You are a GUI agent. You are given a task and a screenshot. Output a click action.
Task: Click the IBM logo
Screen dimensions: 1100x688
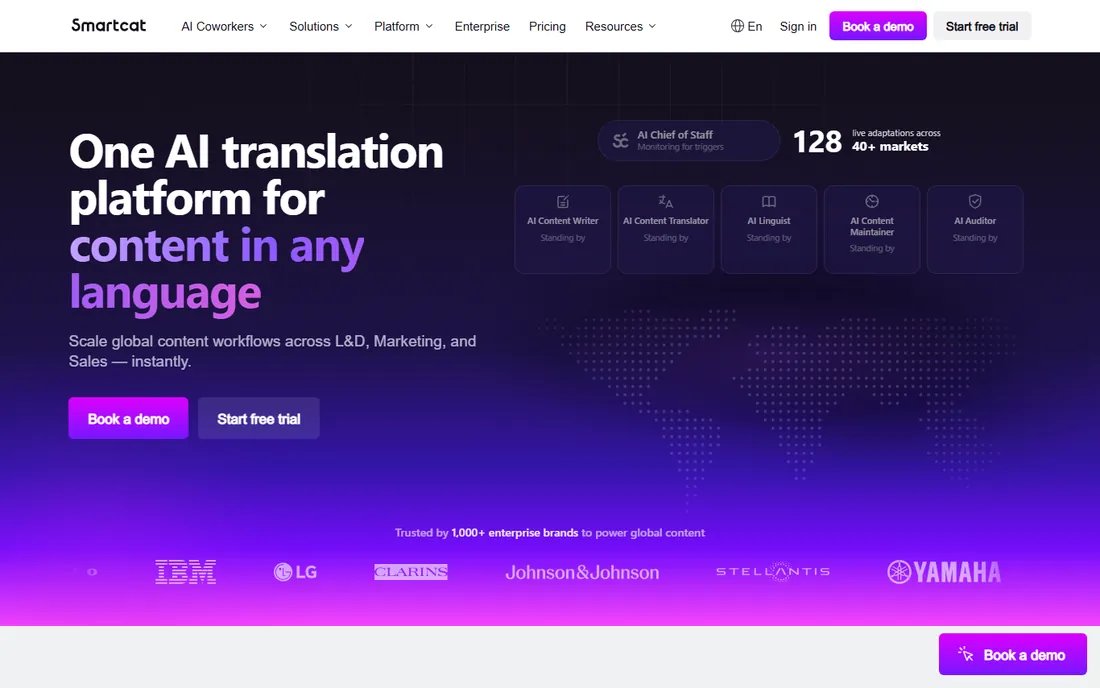[186, 572]
